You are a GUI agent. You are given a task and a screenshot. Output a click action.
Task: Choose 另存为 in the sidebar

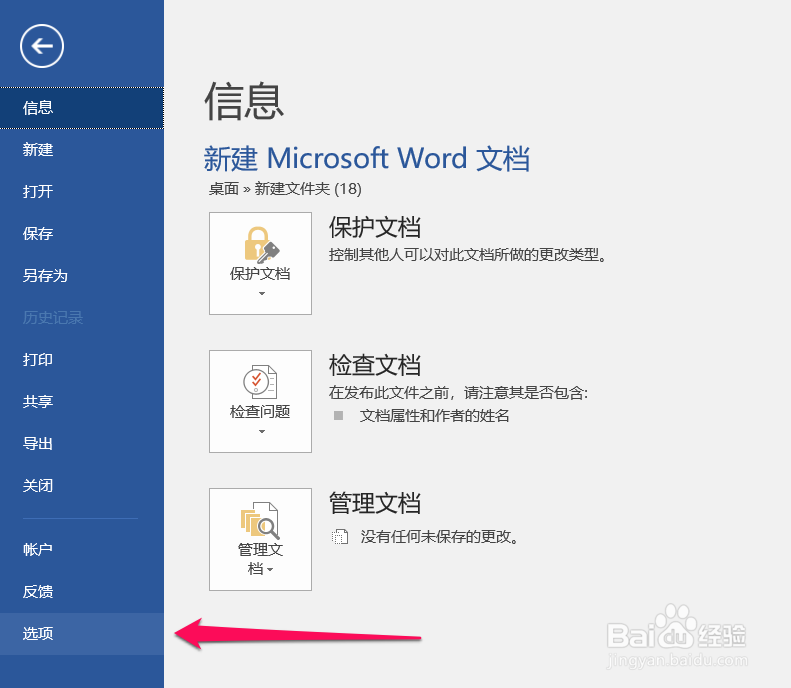tap(82, 276)
